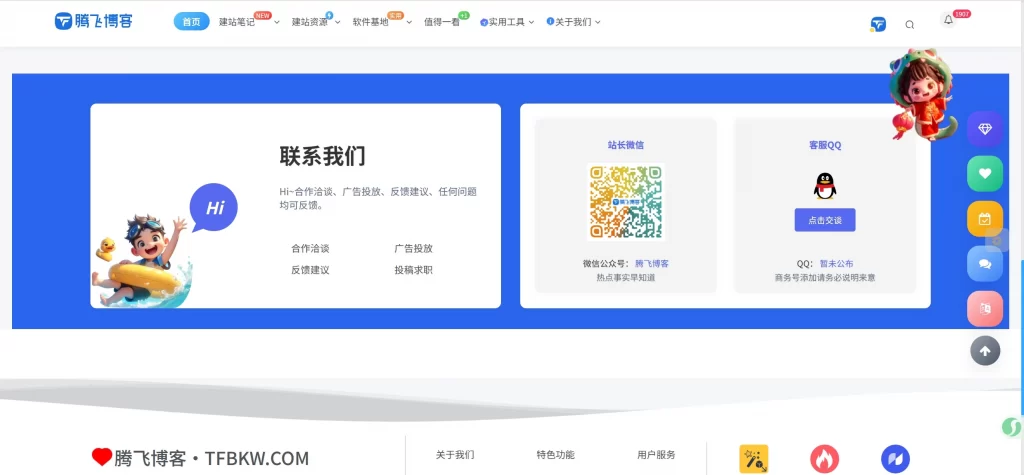Viewport: 1024px width, 475px height.
Task: Click footer 用户服务 heading
Action: [656, 455]
